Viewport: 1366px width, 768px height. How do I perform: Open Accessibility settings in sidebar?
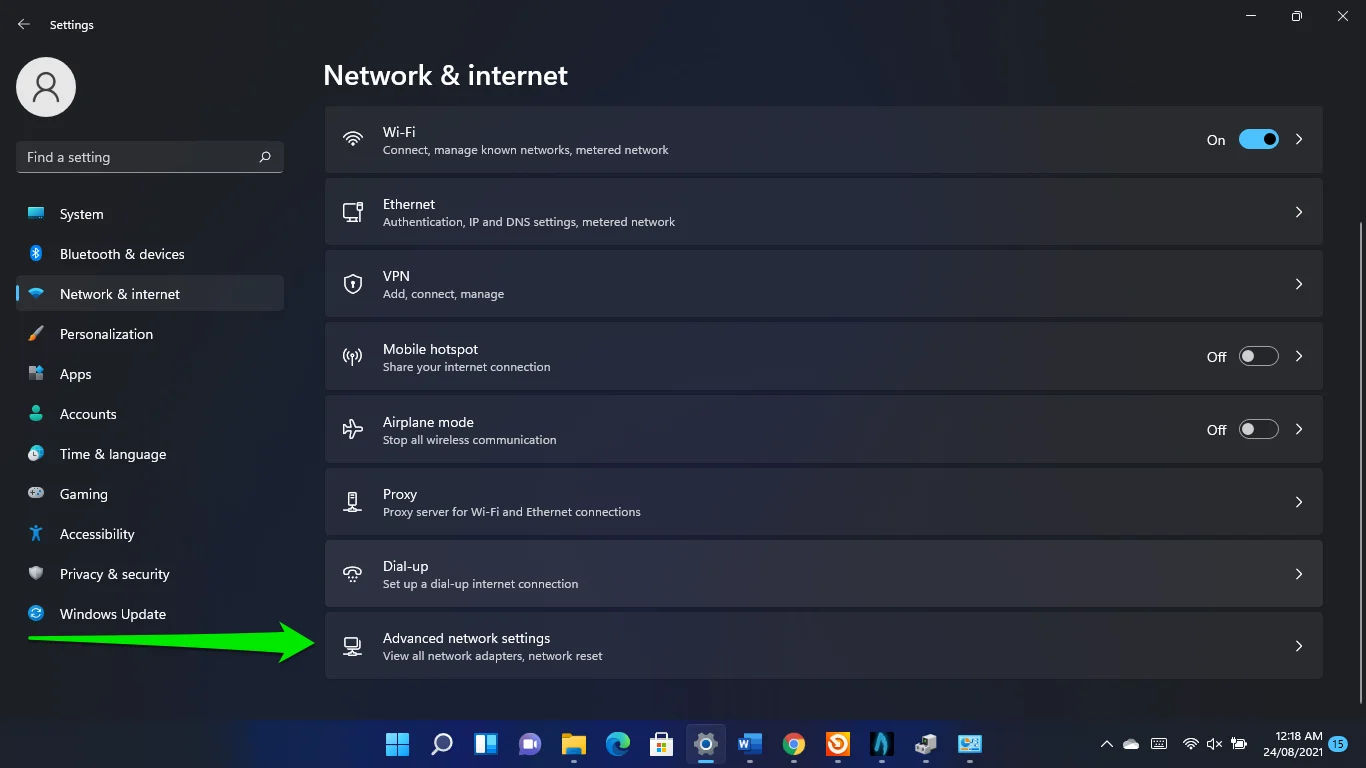click(150, 534)
